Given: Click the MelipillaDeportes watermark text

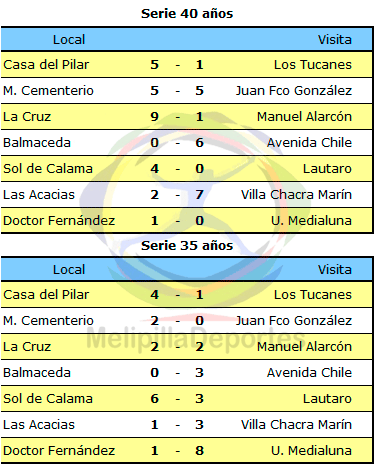Looking at the screenshot, I should (191, 337).
